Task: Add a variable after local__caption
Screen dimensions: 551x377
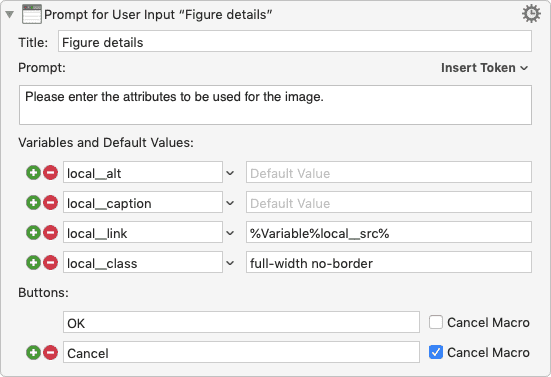Action: click(33, 203)
